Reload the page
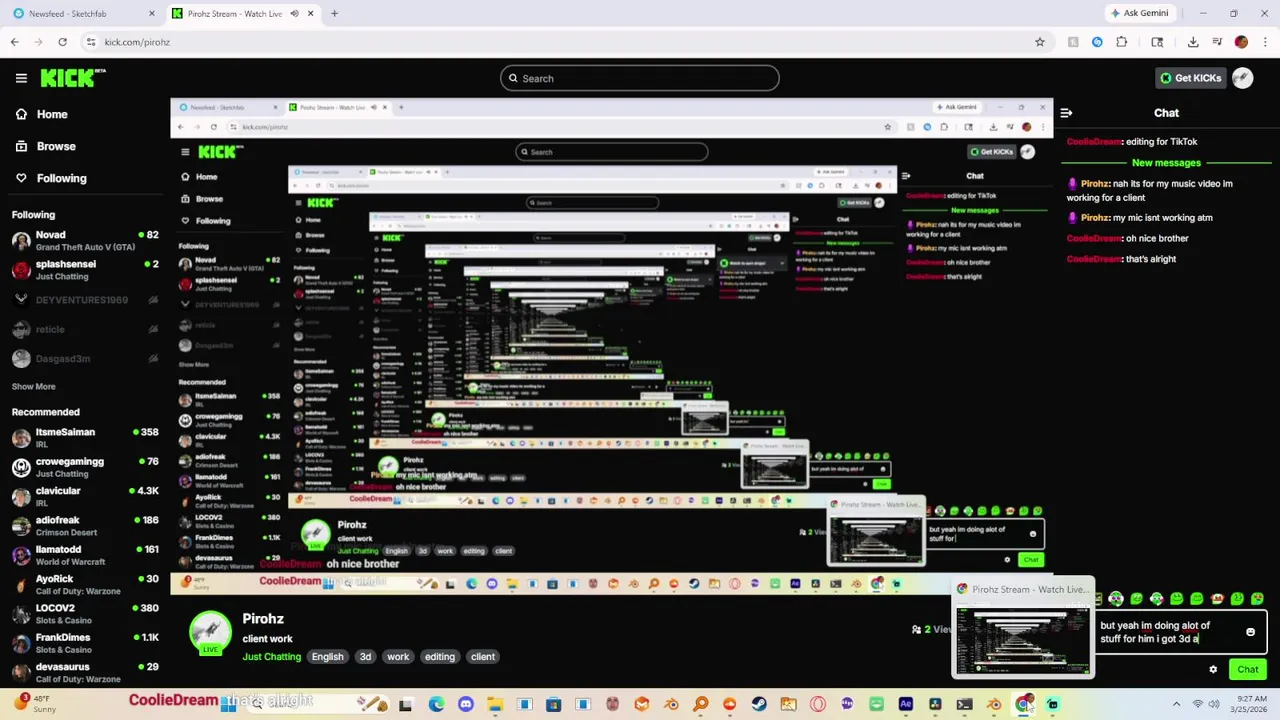This screenshot has width=1280, height=720. tap(62, 42)
